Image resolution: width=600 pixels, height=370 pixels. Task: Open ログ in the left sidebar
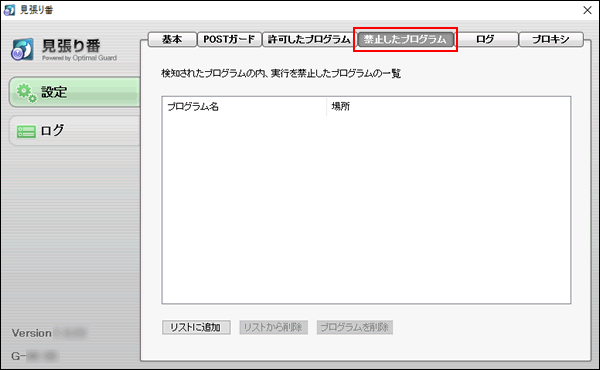(x=75, y=131)
